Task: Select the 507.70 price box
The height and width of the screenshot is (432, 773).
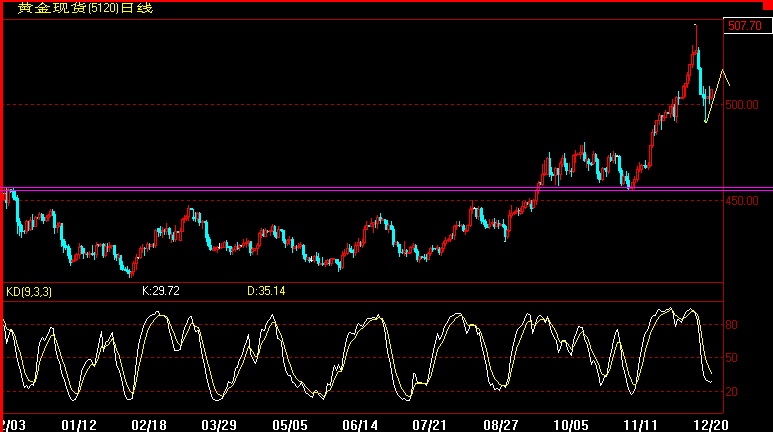Action: point(747,26)
